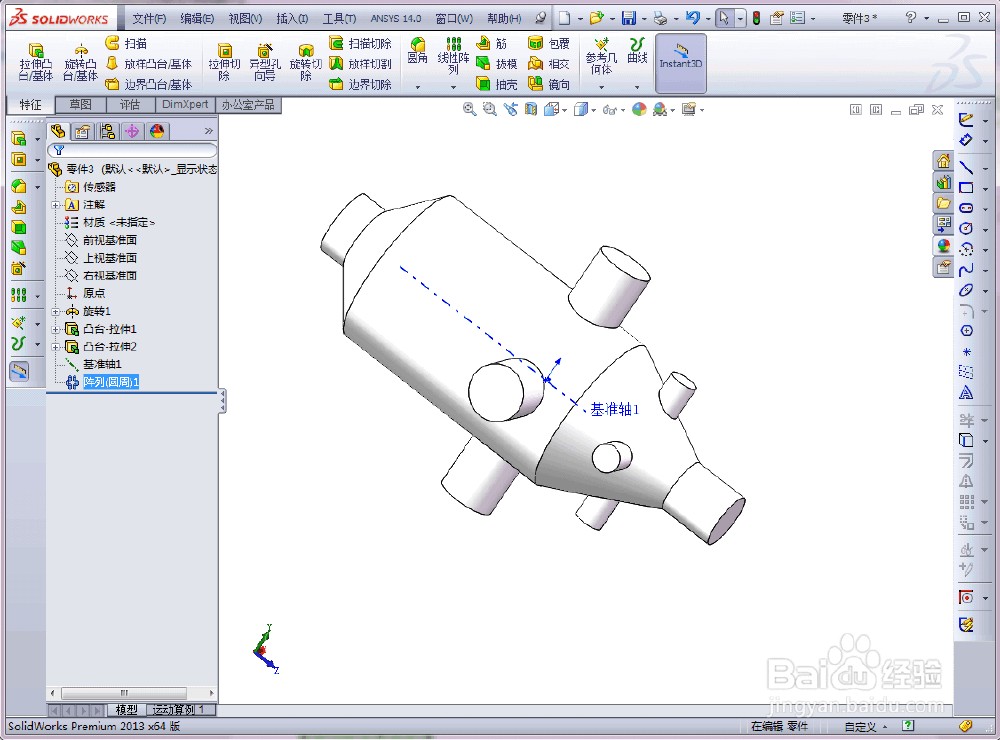Open the 曲线 curves dropdown arrow

pyautogui.click(x=637, y=87)
